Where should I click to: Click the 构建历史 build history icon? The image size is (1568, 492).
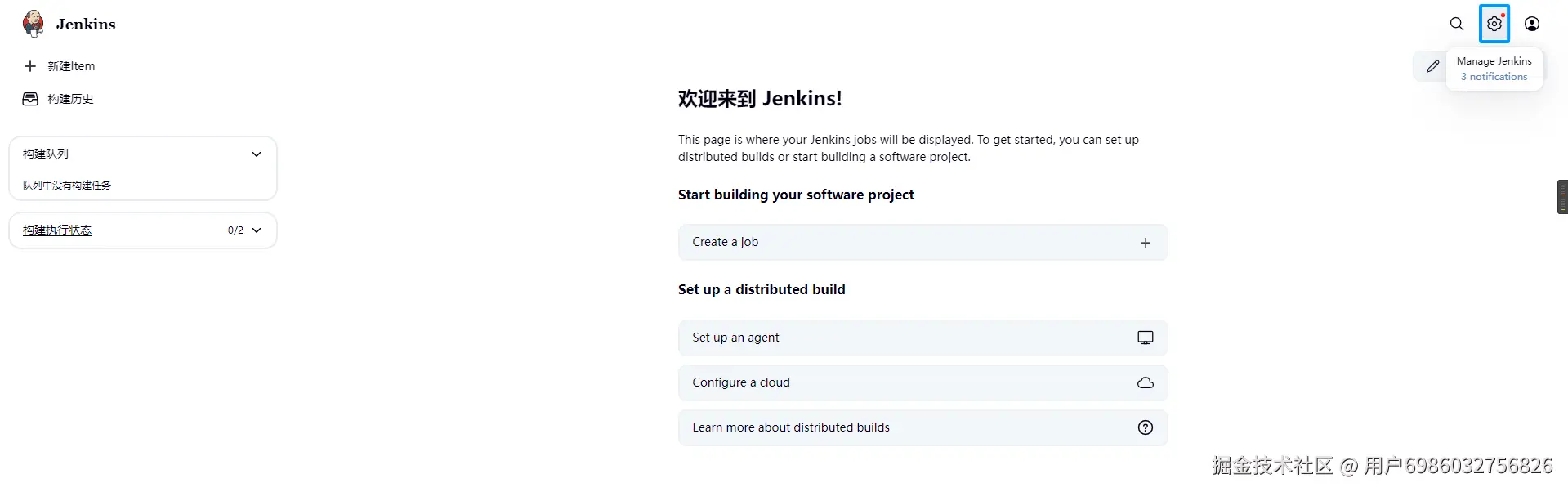coord(30,99)
